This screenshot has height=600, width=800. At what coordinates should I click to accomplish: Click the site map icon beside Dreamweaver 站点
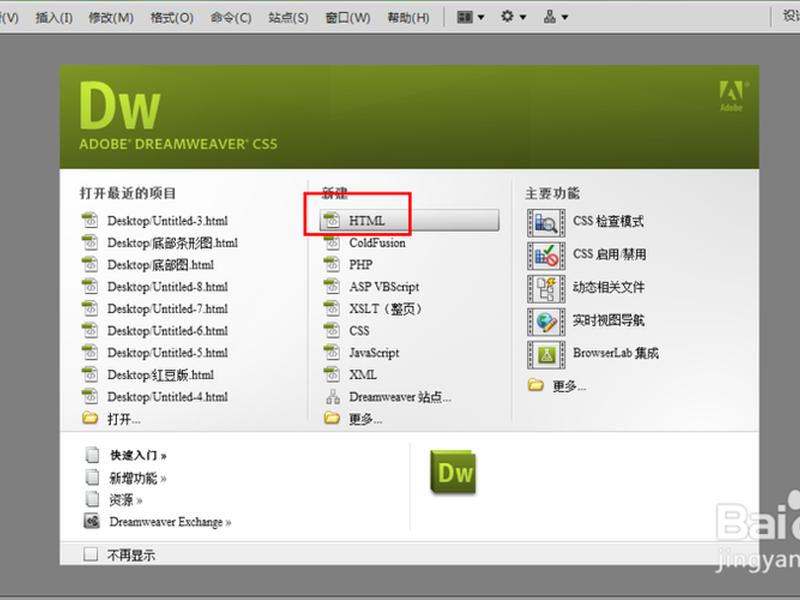[x=333, y=396]
